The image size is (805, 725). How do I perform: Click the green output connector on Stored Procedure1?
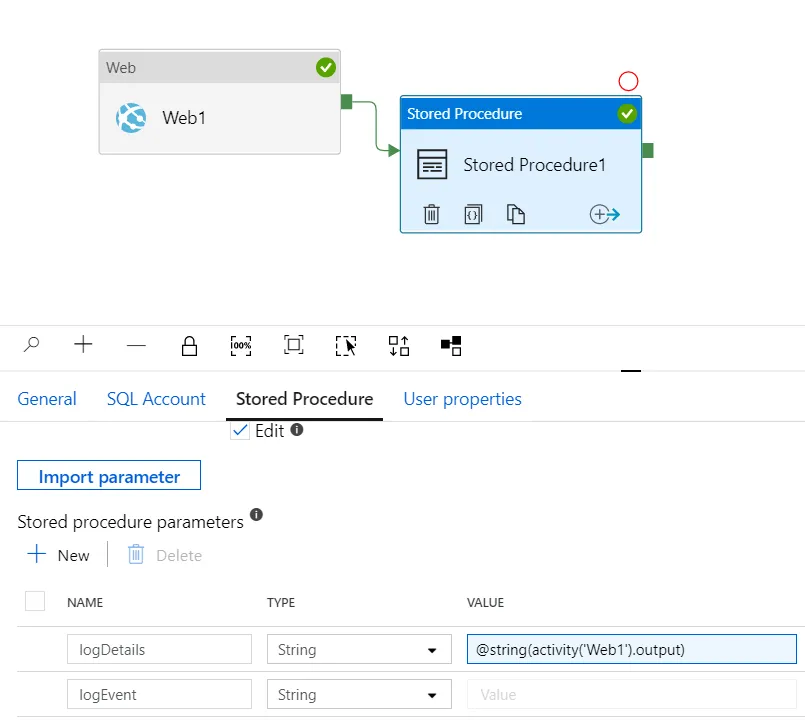coord(648,150)
